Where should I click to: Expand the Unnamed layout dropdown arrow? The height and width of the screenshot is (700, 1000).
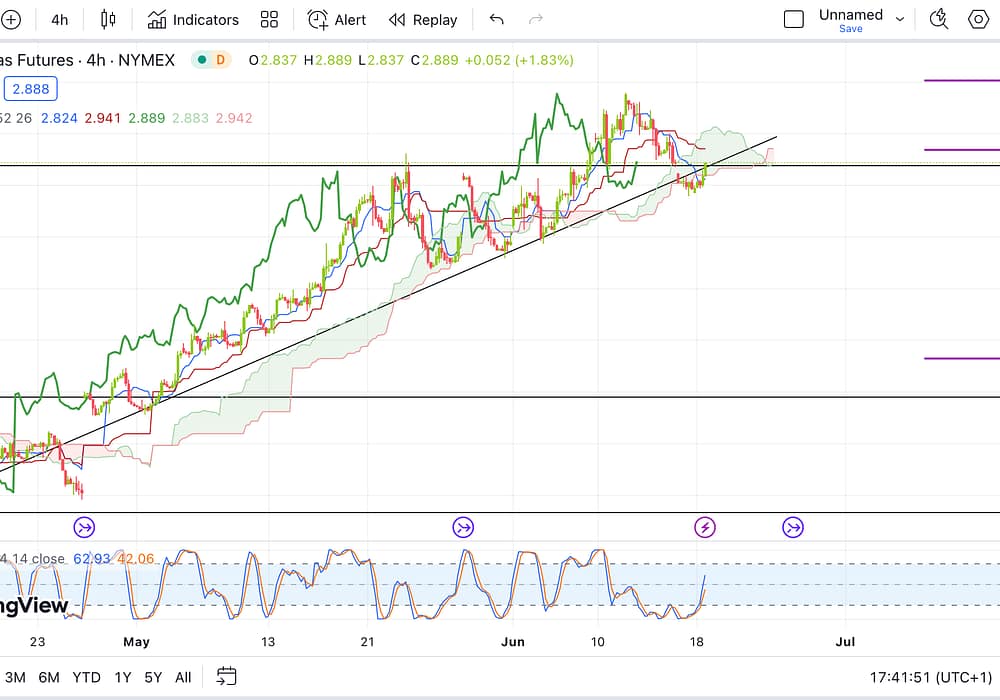(x=900, y=19)
